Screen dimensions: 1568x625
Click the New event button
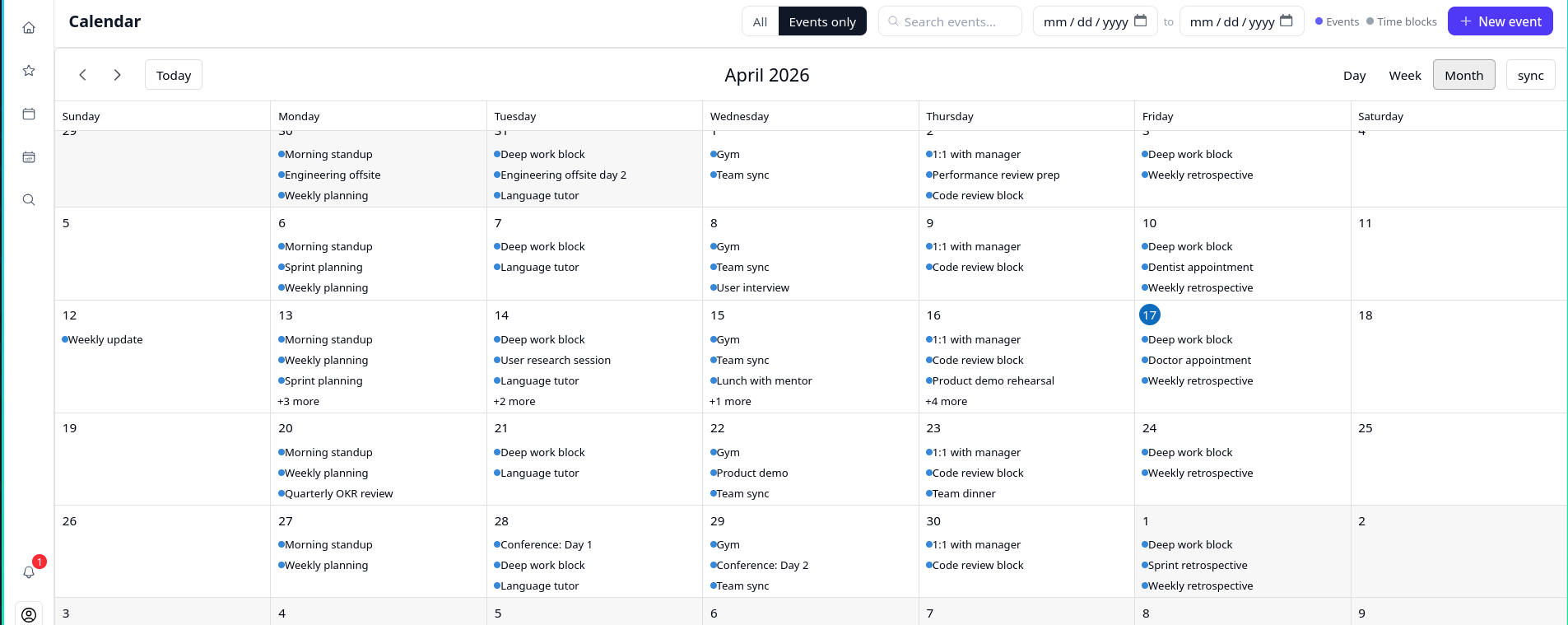(1500, 21)
